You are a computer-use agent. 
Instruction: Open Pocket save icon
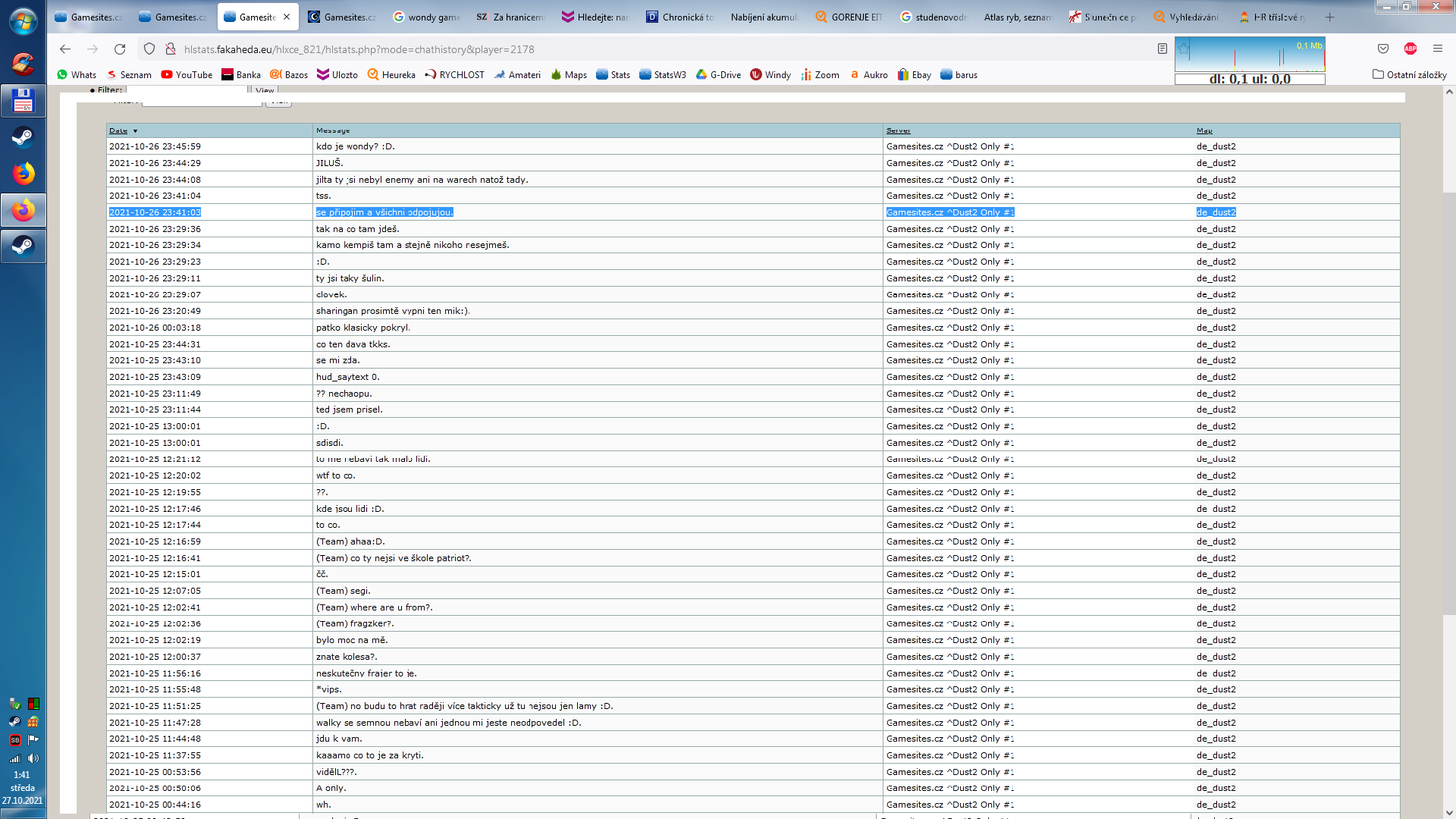click(1383, 49)
